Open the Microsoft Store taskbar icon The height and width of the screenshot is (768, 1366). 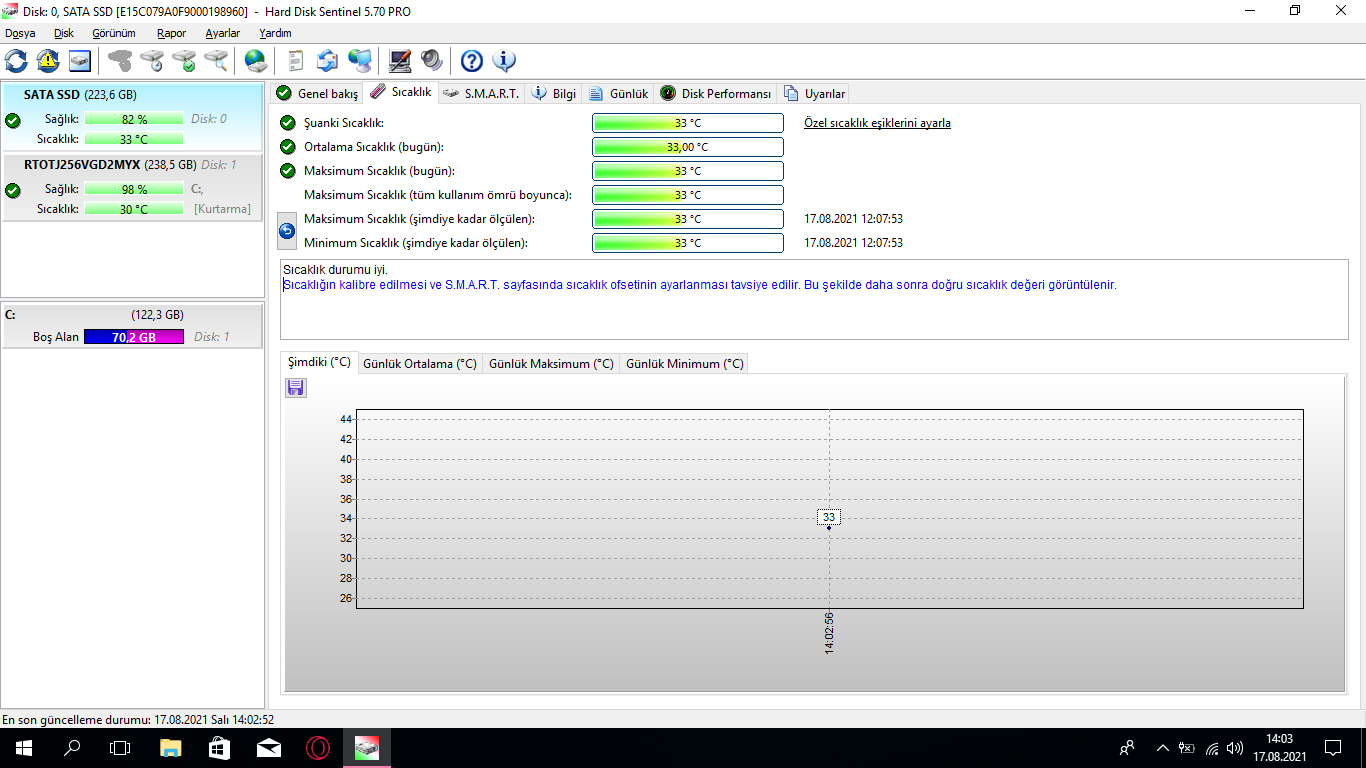[220, 748]
